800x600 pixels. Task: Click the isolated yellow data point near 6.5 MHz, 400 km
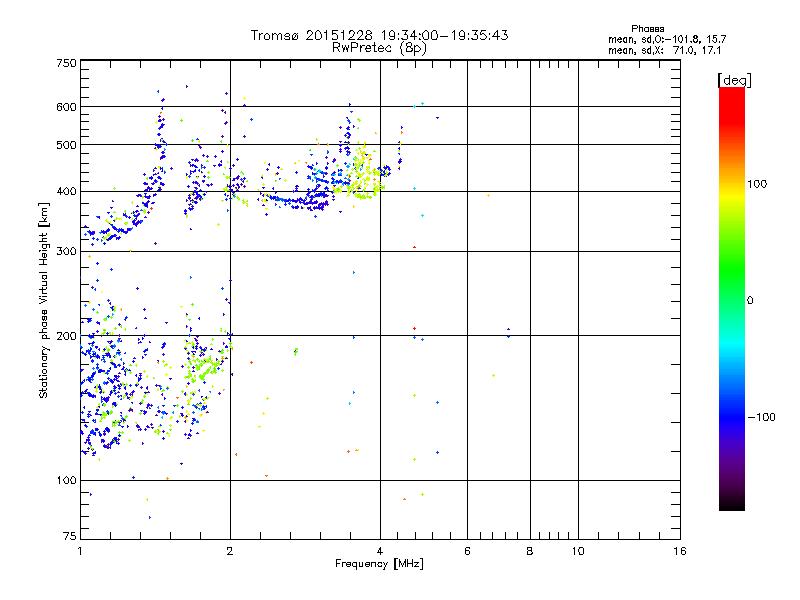[x=488, y=195]
